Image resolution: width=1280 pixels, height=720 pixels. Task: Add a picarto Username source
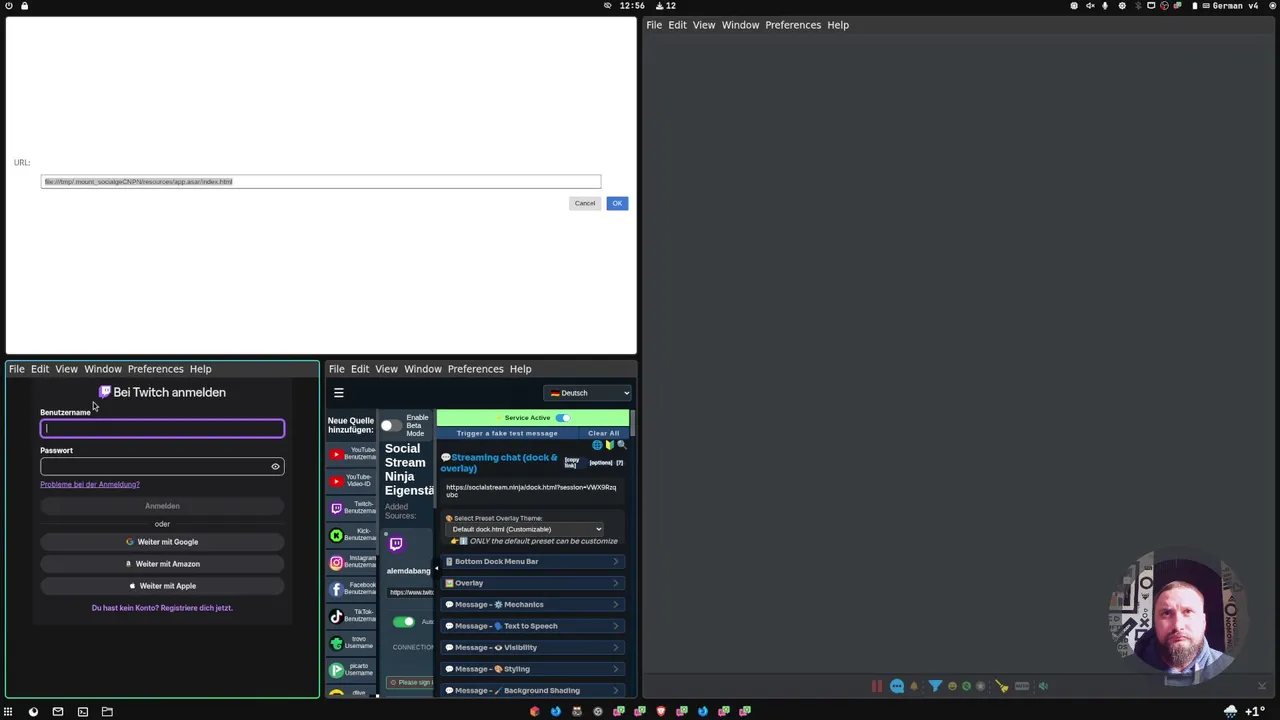pos(352,670)
